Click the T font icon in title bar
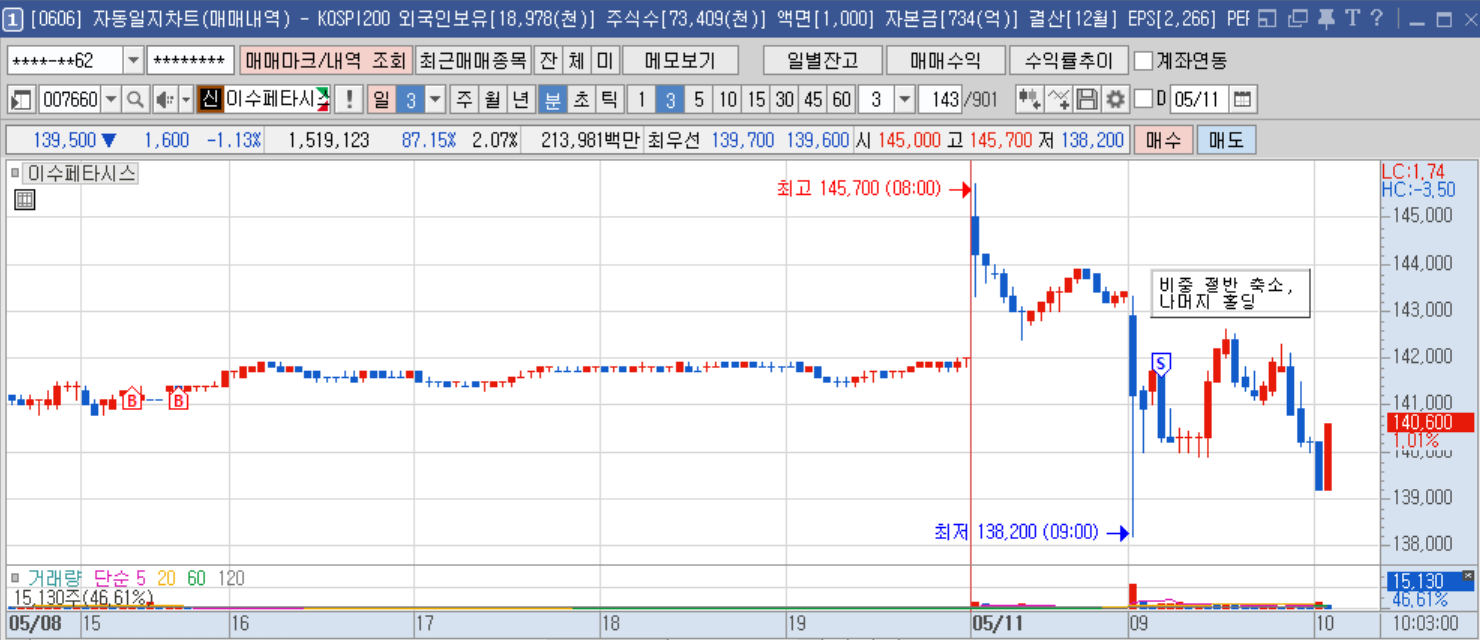 1351,17
